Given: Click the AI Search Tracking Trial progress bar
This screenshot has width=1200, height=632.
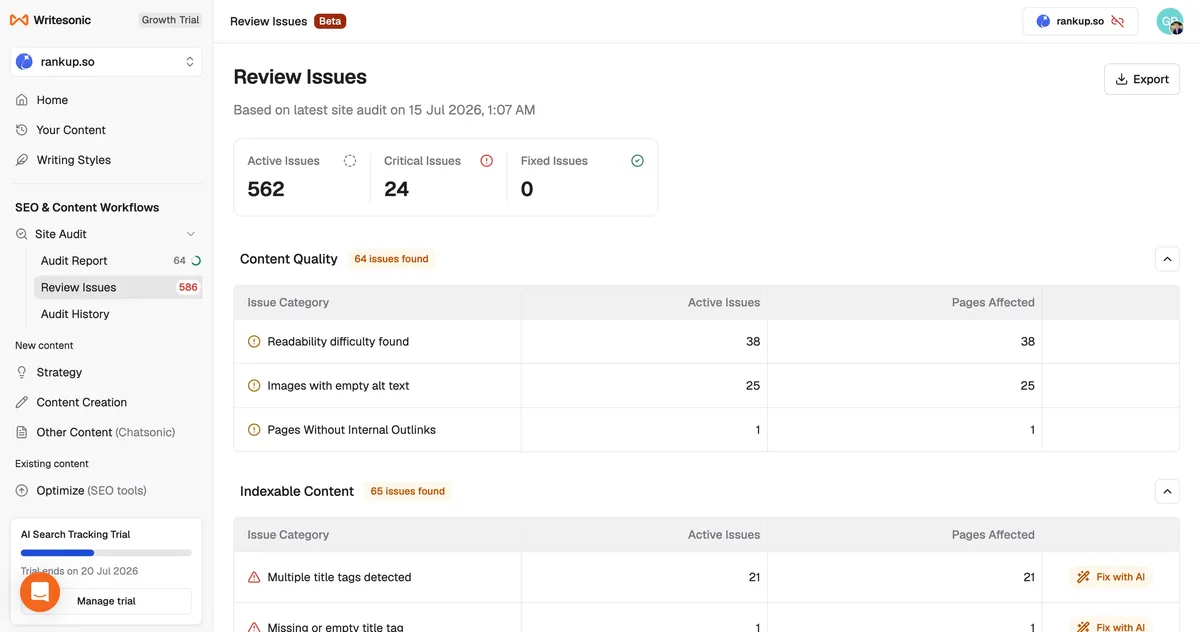Looking at the screenshot, I should [x=106, y=553].
